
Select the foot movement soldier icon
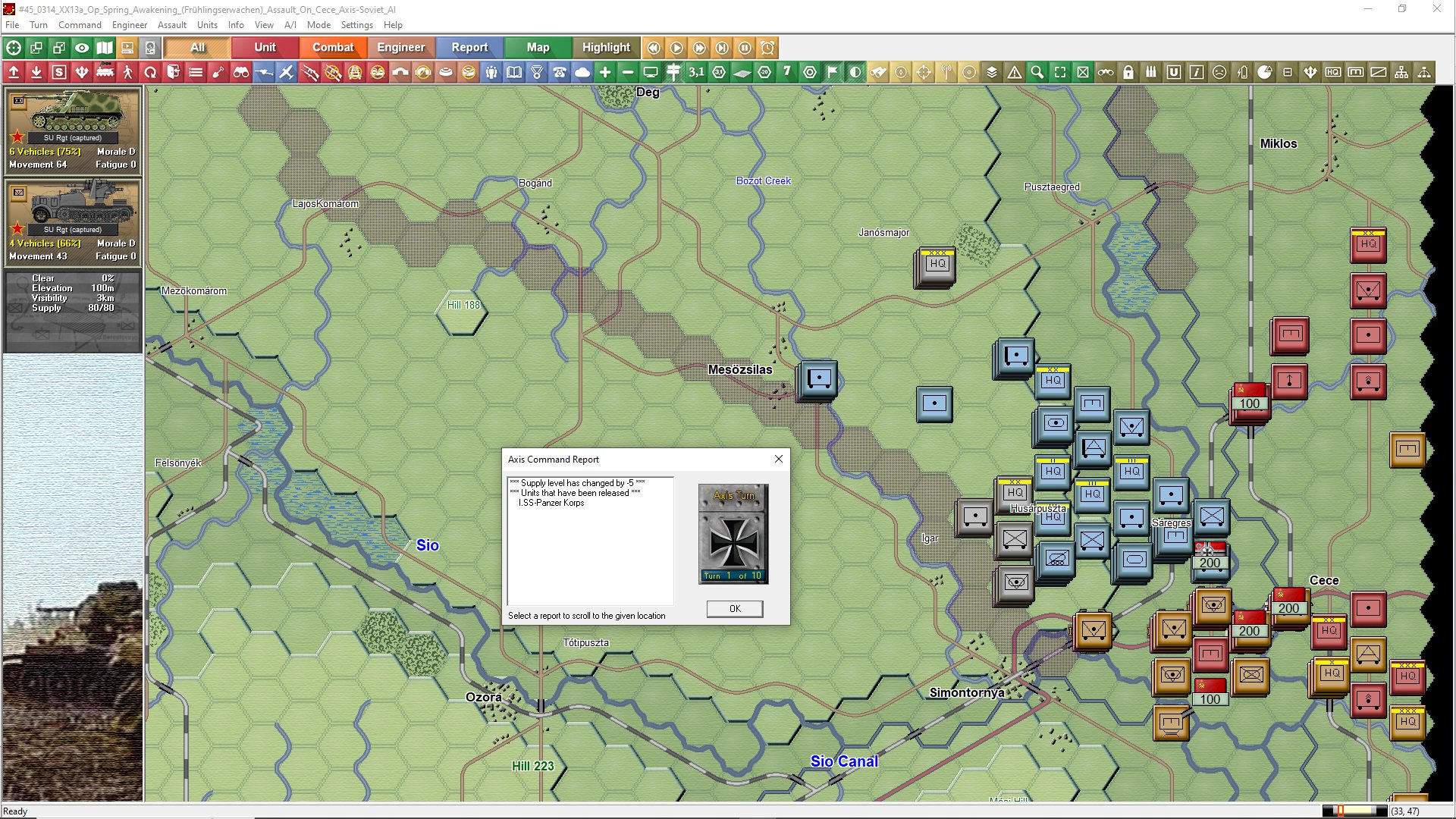[128, 72]
